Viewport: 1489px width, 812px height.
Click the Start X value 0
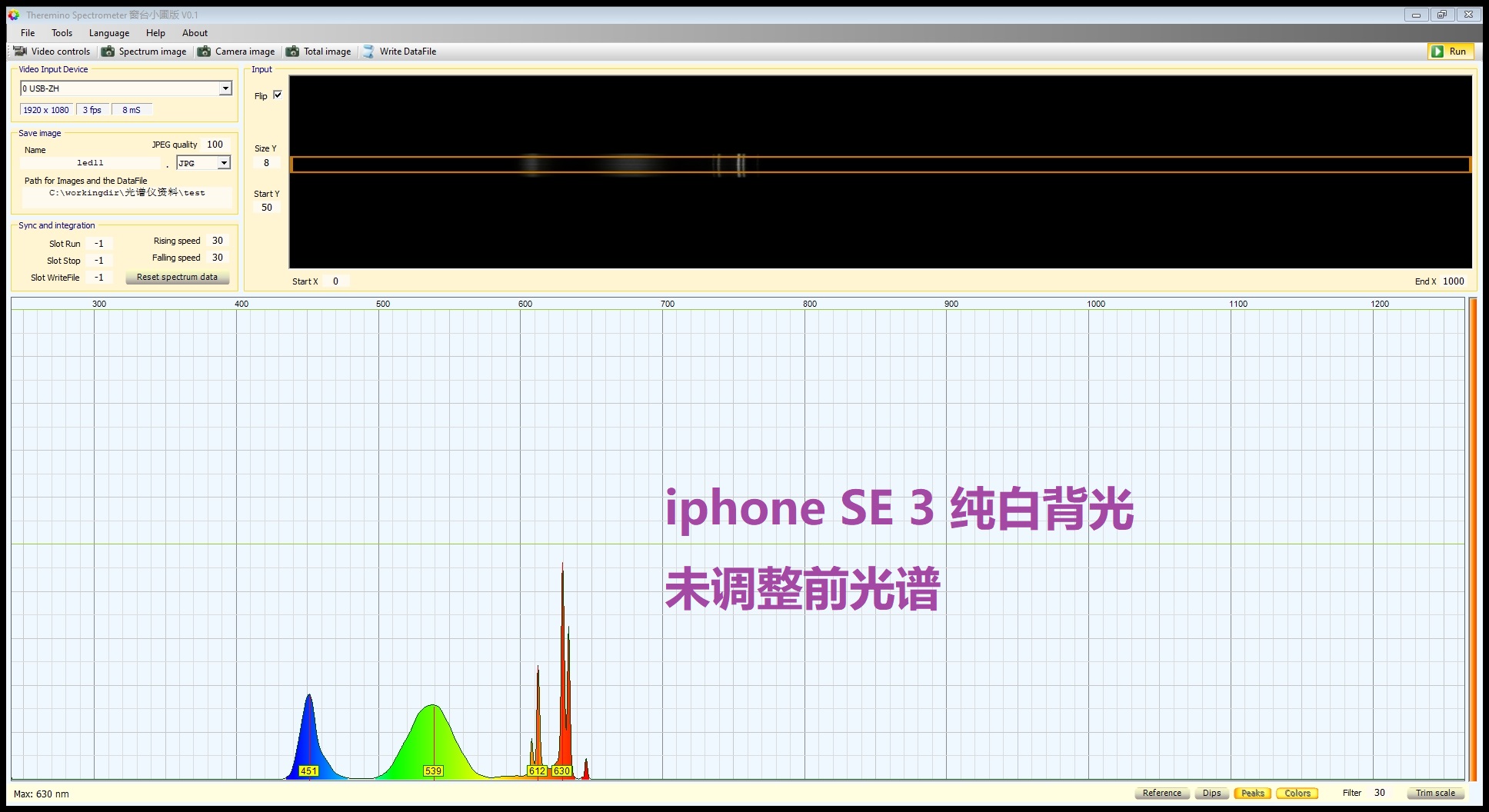pyautogui.click(x=335, y=281)
